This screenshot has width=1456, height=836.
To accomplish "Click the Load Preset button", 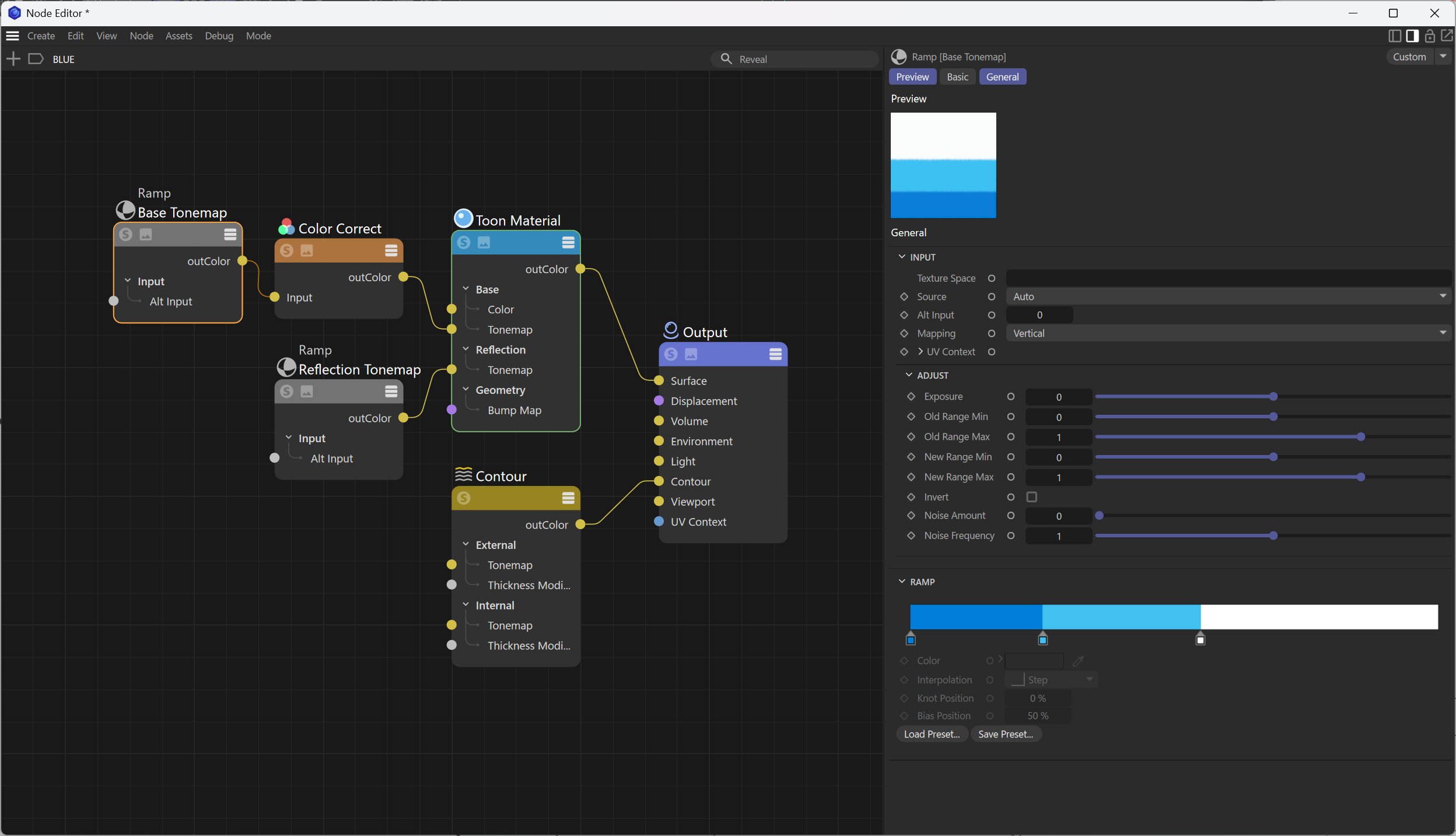I will pos(932,734).
